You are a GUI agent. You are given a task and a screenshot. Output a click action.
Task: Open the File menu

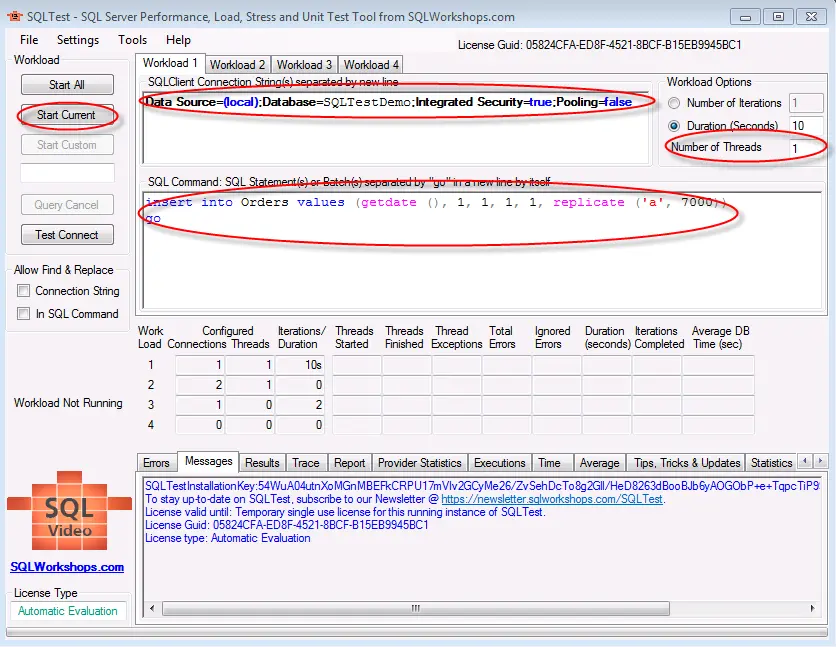(29, 40)
